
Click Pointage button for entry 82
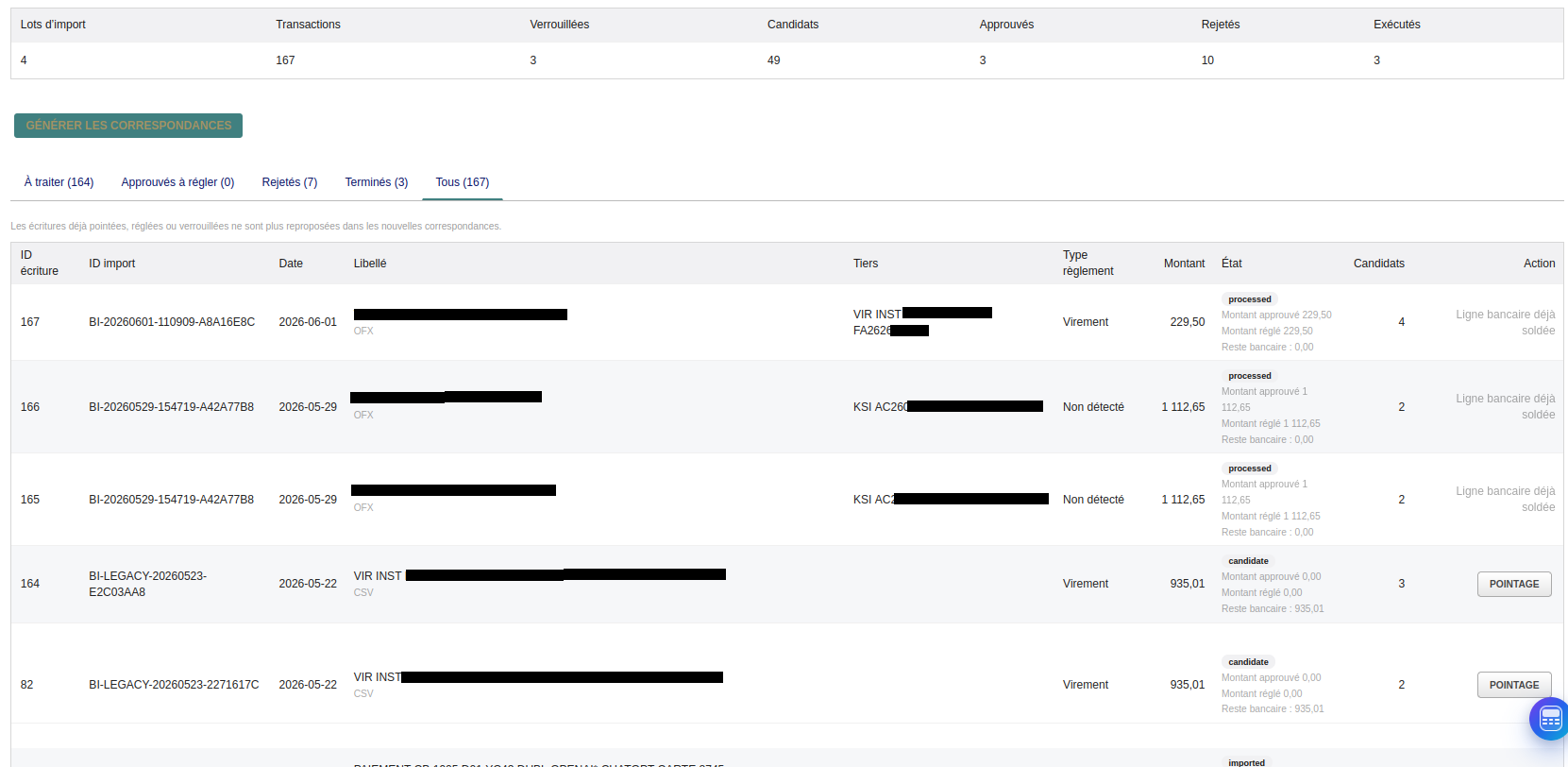point(1514,686)
